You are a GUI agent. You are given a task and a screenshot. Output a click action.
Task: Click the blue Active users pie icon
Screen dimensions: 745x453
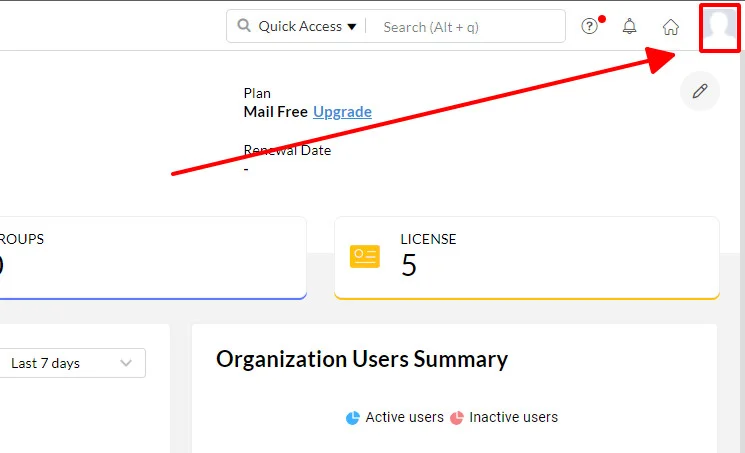tap(352, 418)
